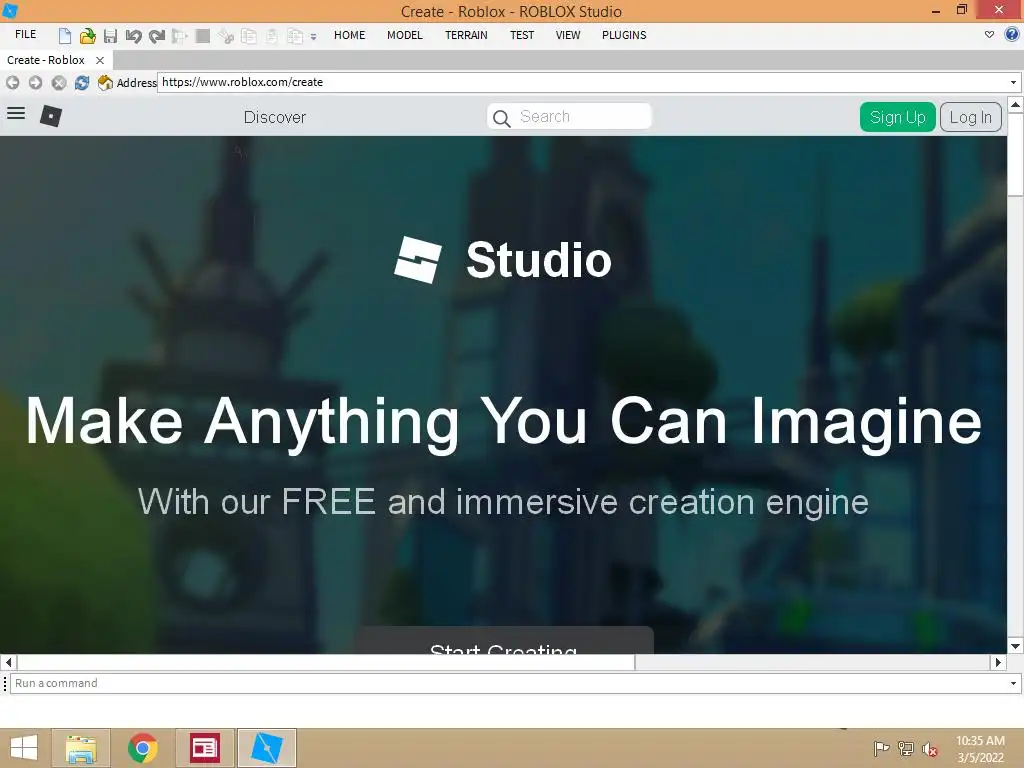1024x768 pixels.
Task: Click the Home house icon beside Address
Action: (104, 82)
